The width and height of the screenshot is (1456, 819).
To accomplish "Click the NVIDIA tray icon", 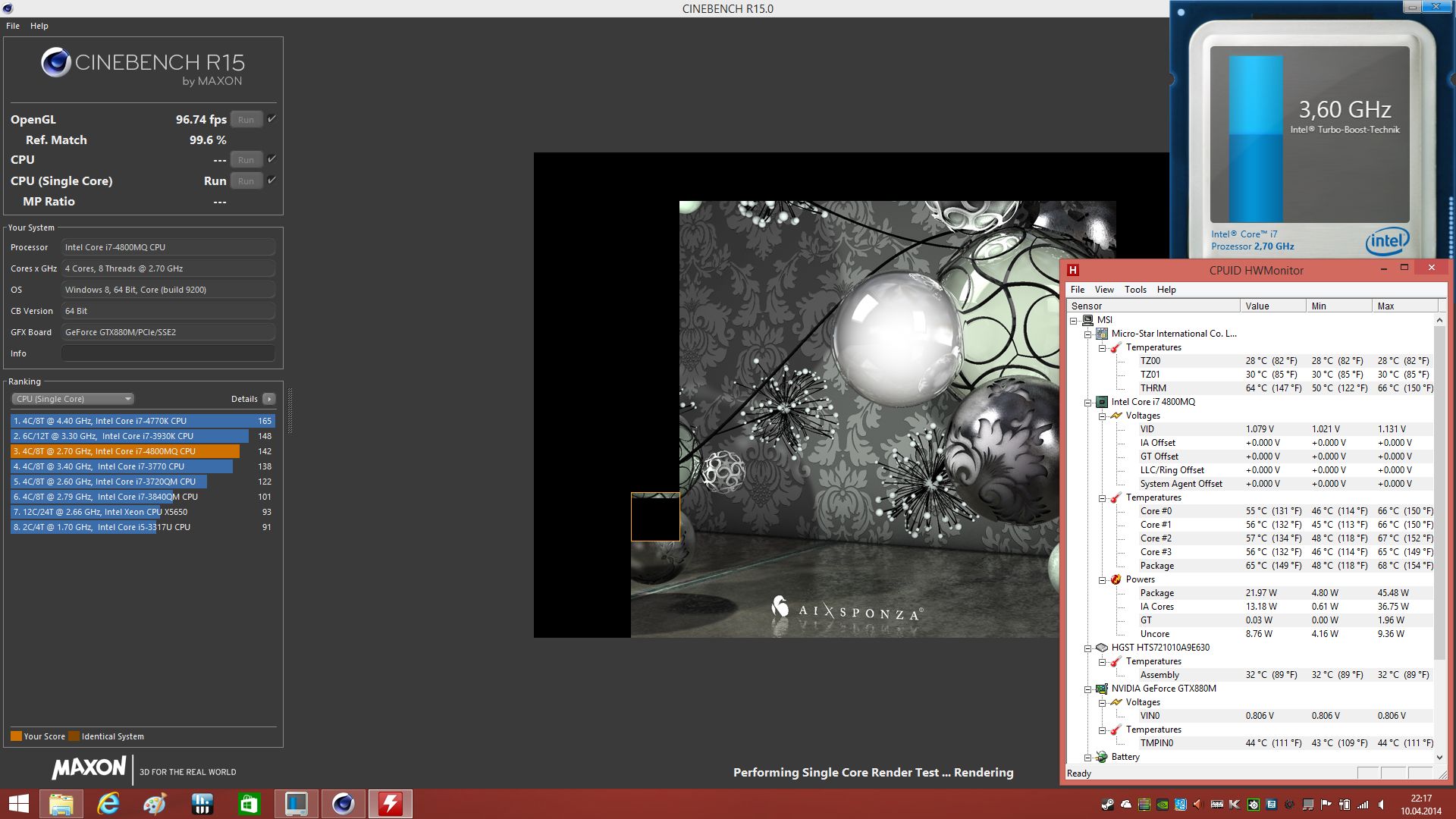I will (x=1162, y=805).
